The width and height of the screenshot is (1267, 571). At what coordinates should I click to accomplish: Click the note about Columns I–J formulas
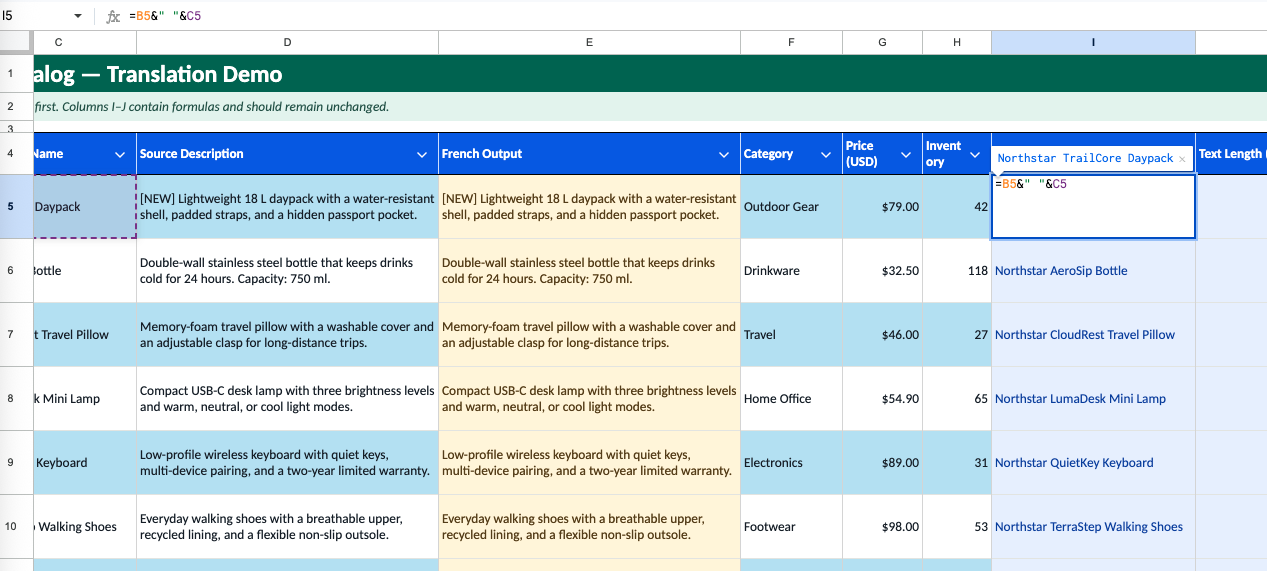(x=650, y=107)
